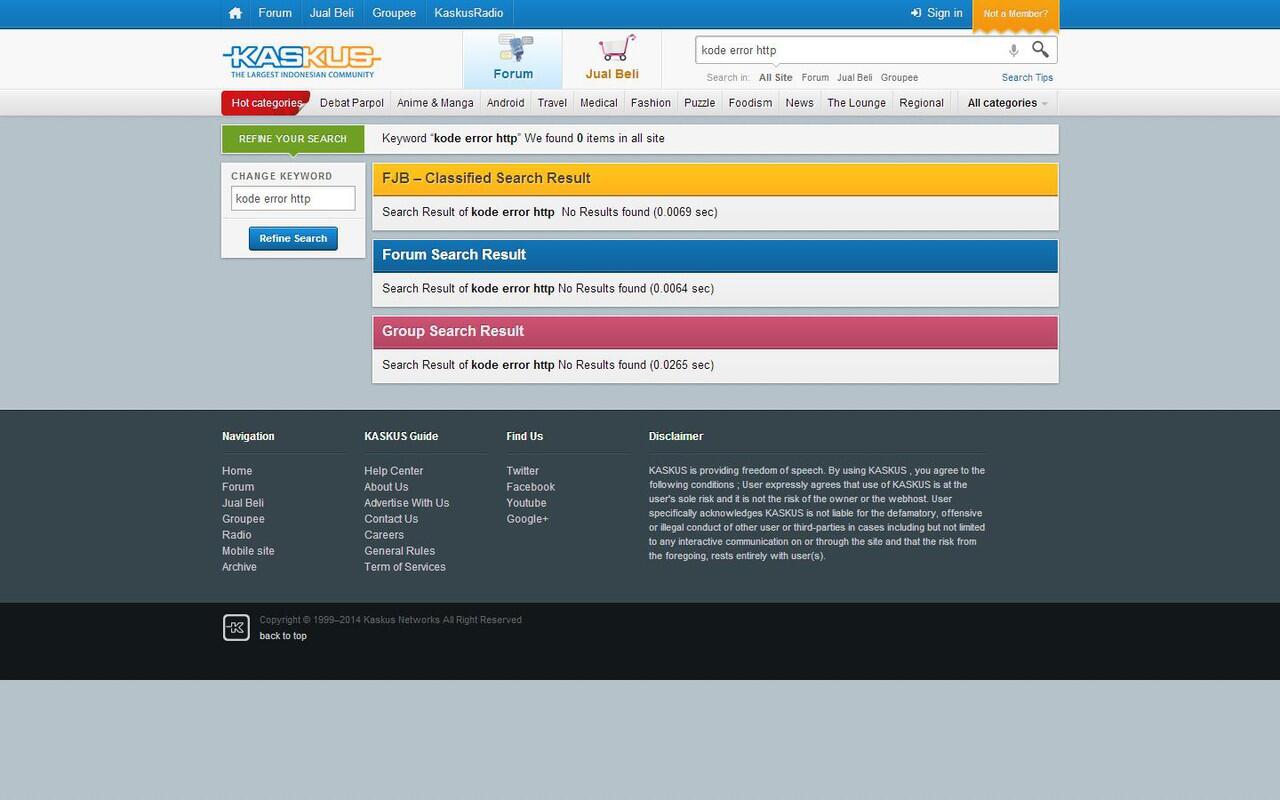Open Forum in the top navigation bar
Screen dimensions: 1280x800
tap(275, 13)
